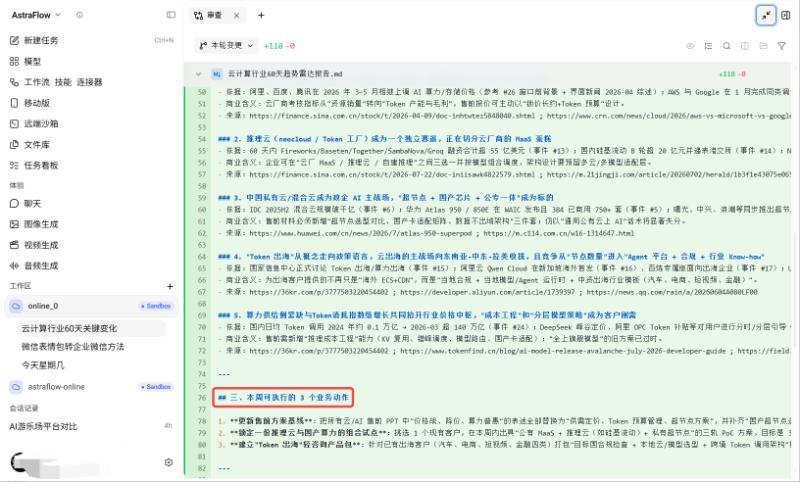Viewport: 800px width, 482px height.
Task: Open conversation 云计算行业60天关键变化
Action: (x=69, y=328)
